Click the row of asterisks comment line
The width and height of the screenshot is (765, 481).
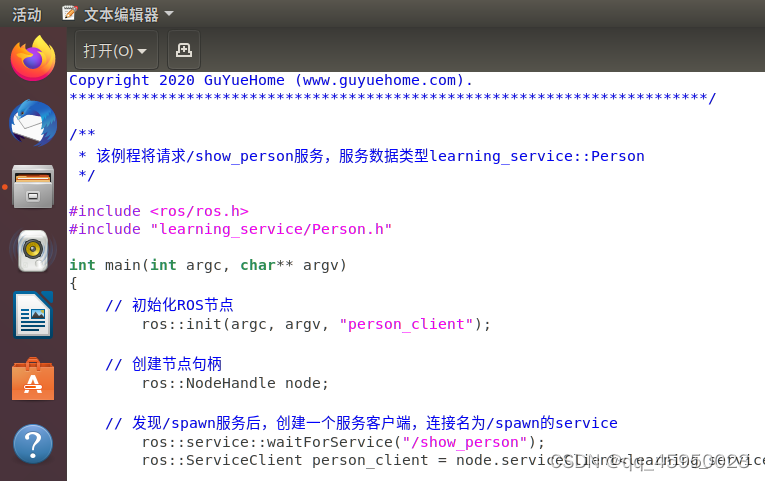[392, 98]
